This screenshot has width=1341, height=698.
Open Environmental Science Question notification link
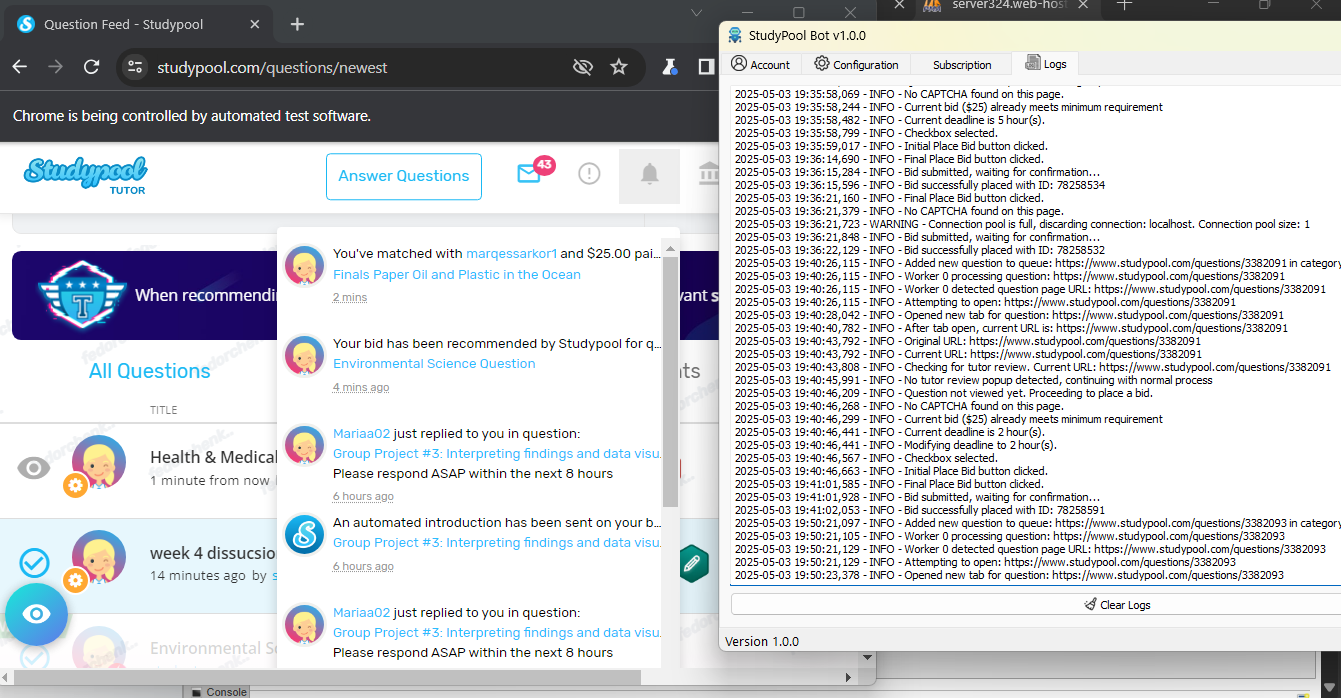pyautogui.click(x=434, y=363)
